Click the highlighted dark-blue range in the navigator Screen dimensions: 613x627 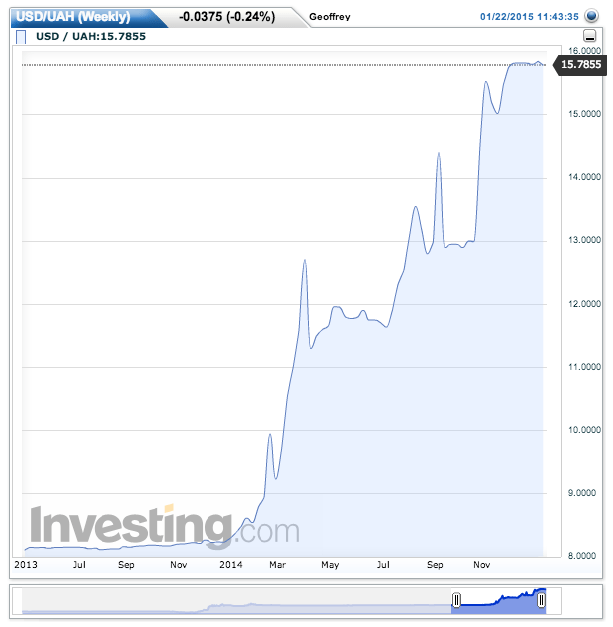[498, 601]
